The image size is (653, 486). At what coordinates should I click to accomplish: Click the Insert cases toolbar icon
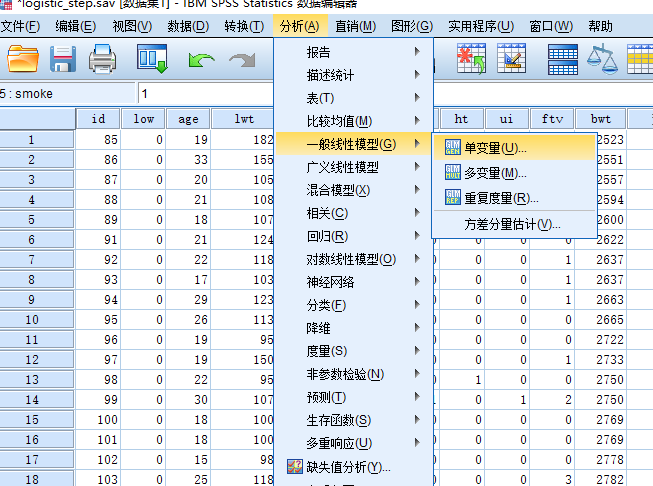pyautogui.click(x=471, y=59)
